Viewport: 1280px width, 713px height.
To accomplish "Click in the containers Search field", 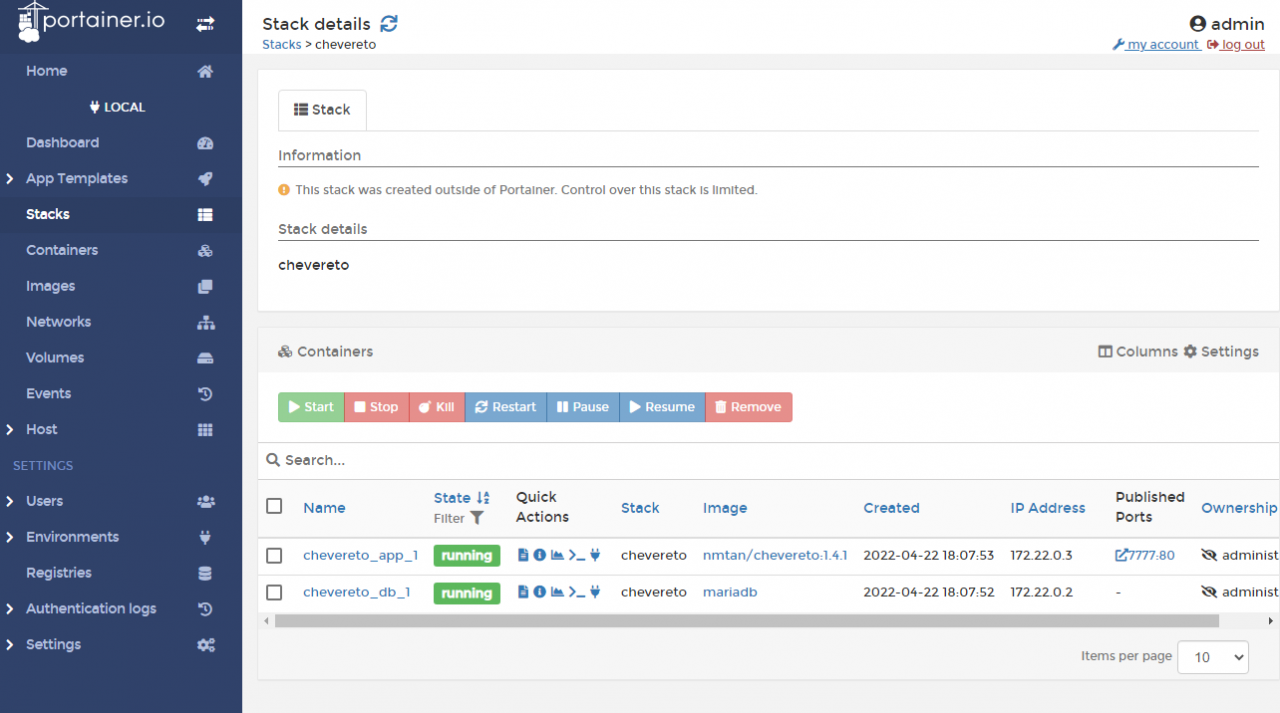I will click(x=766, y=460).
